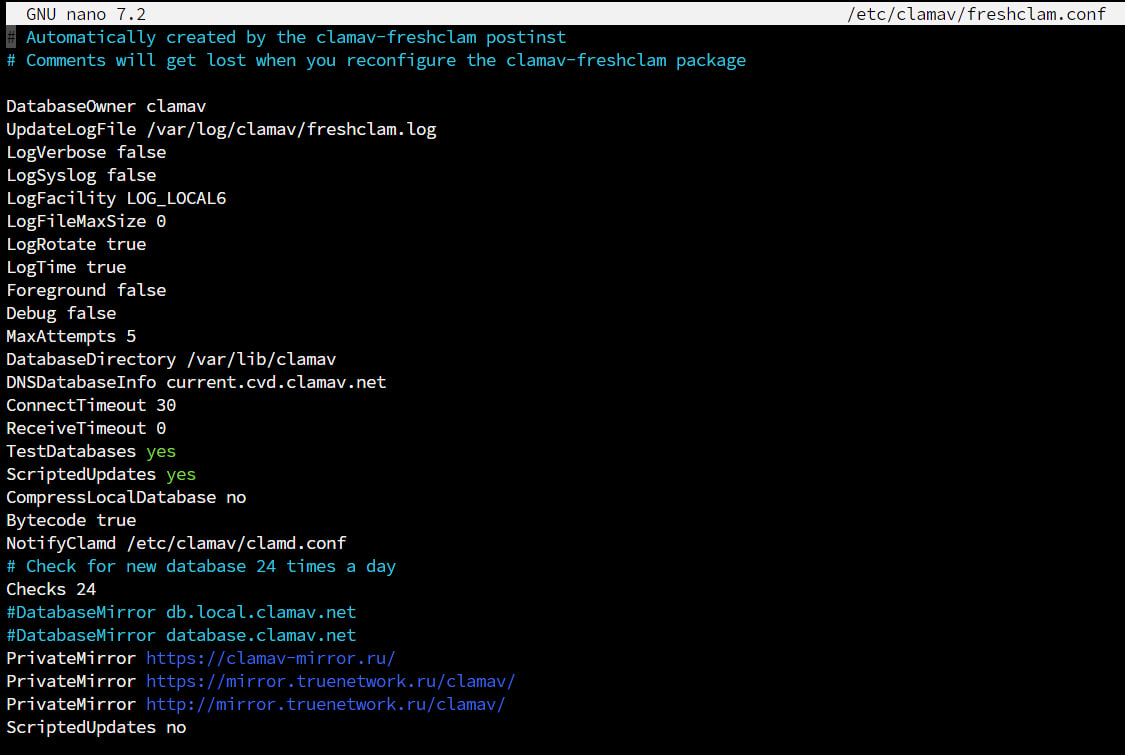The width and height of the screenshot is (1125, 755).
Task: Click the https://clamav-mirror.ru/ URL
Action: [270, 658]
